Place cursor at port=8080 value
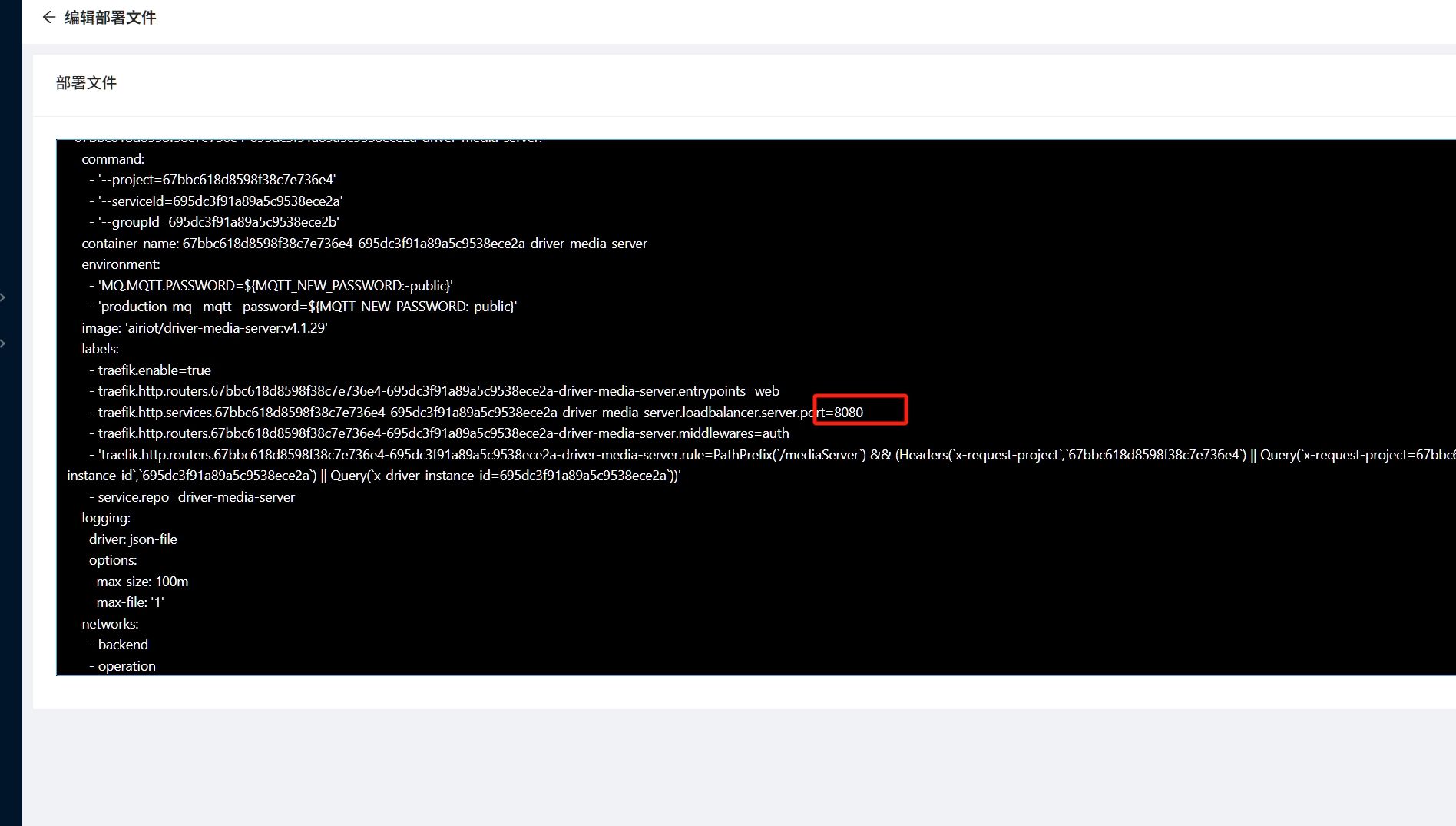Image resolution: width=1456 pixels, height=826 pixels. click(848, 413)
